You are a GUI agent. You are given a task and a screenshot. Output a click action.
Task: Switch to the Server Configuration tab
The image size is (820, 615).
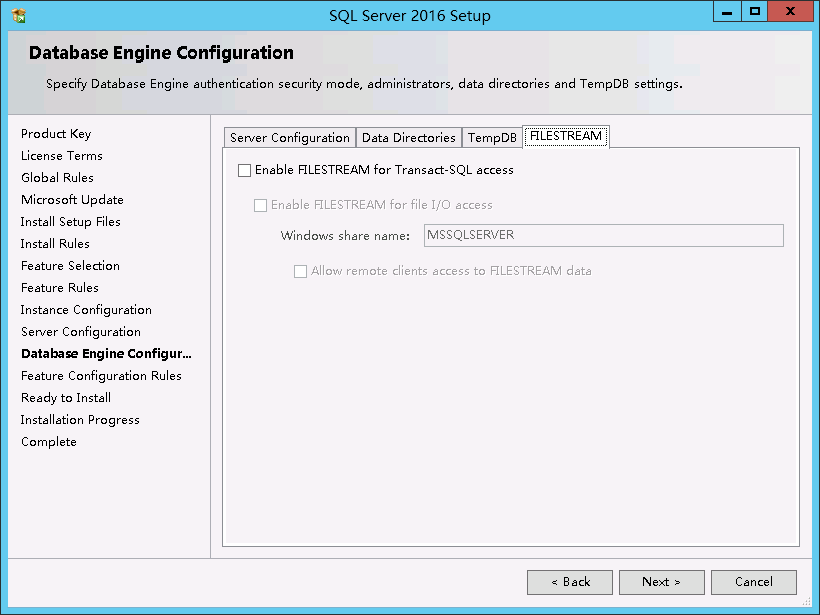(x=290, y=138)
